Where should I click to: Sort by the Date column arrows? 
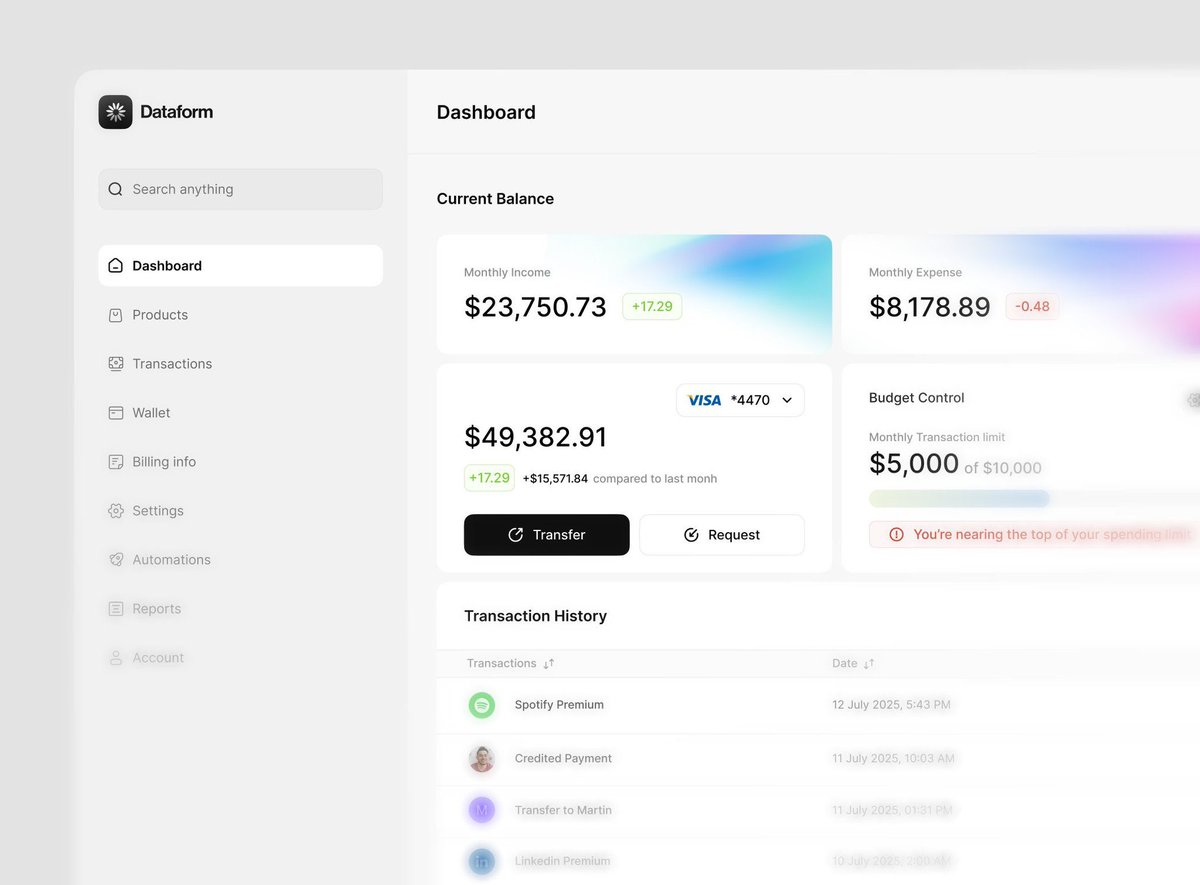869,664
